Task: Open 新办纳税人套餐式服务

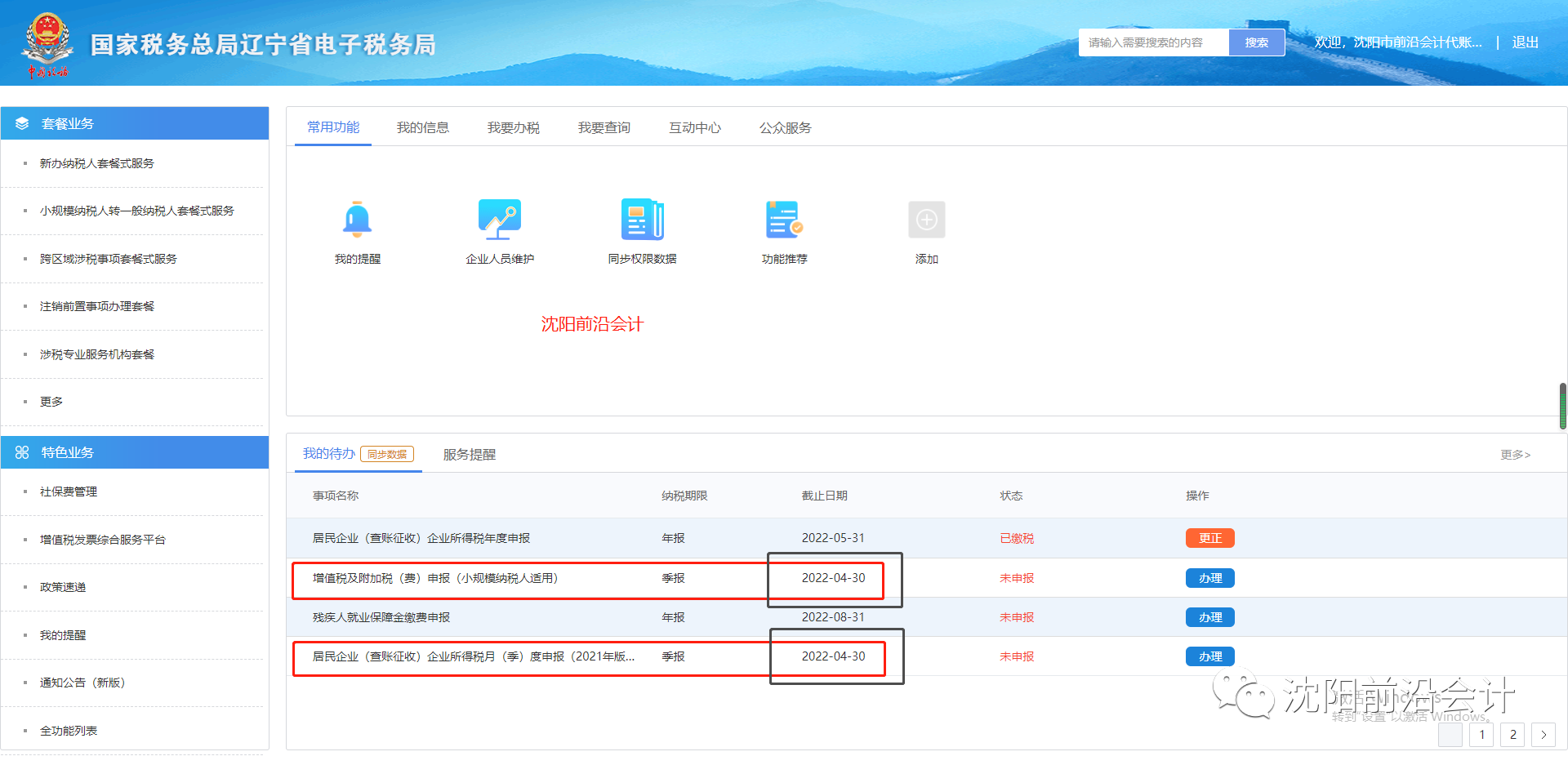Action: [97, 163]
